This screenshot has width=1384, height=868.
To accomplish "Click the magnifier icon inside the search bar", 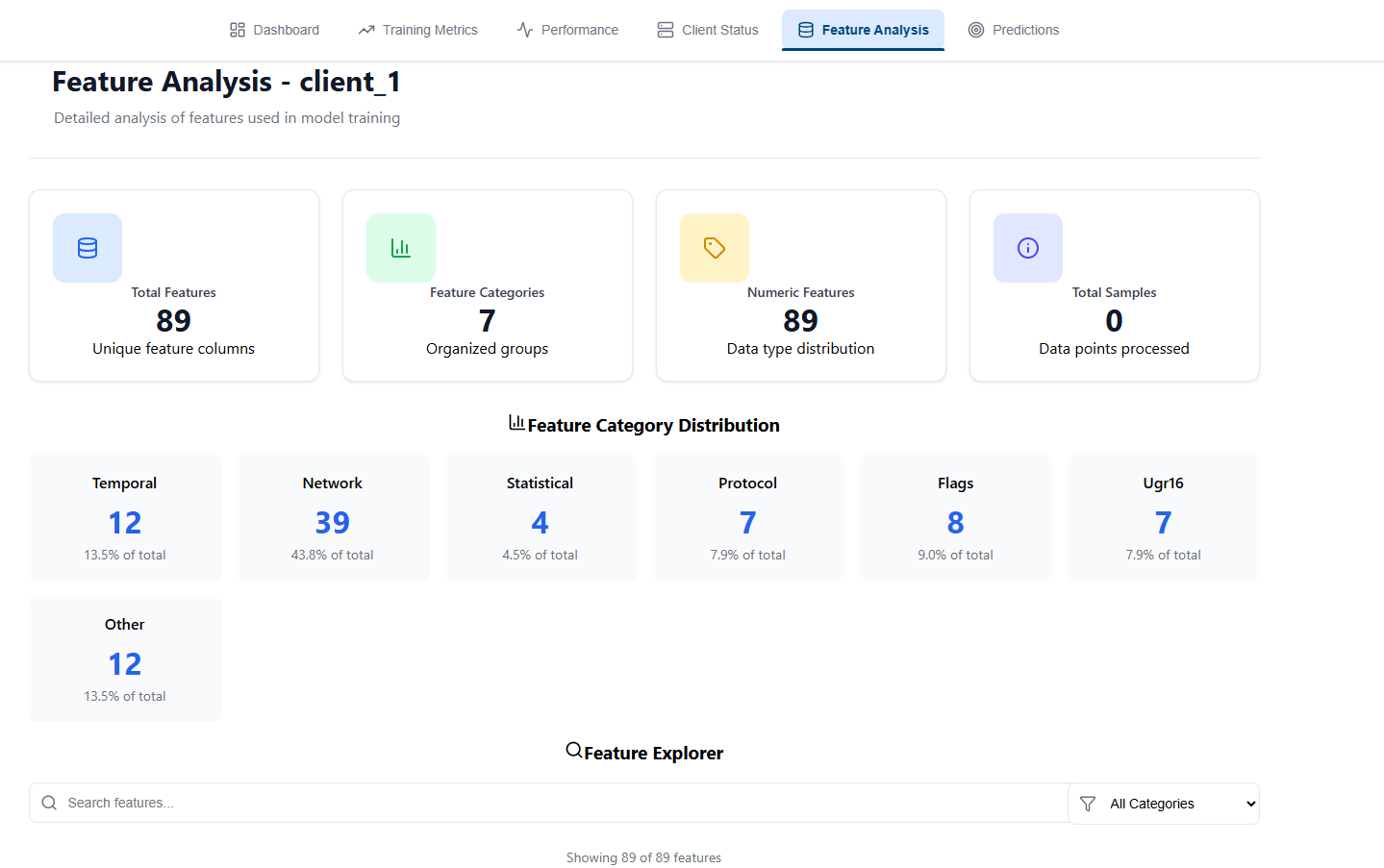I will (x=49, y=803).
